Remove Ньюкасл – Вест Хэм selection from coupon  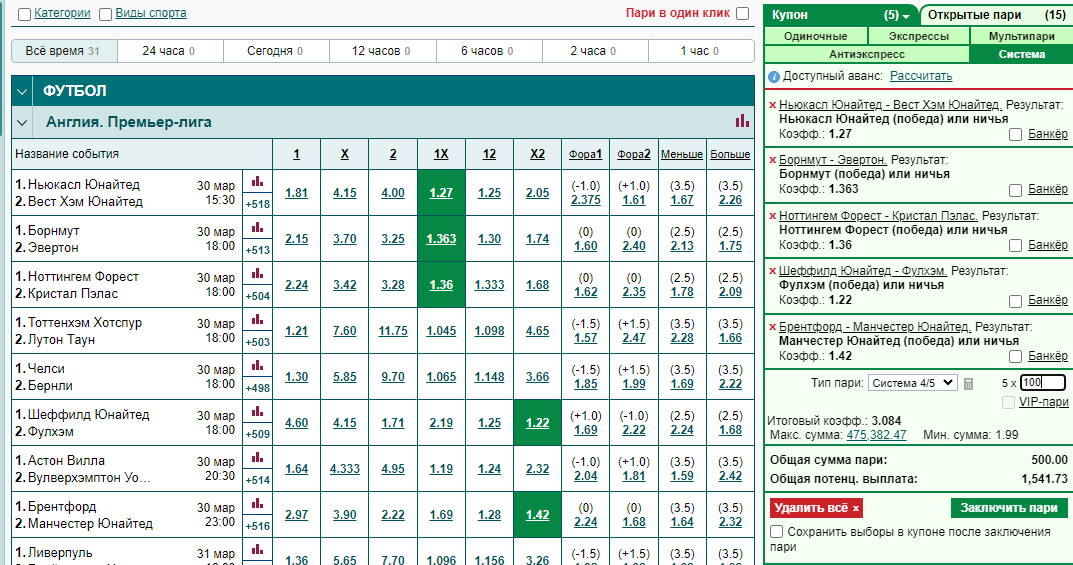coord(773,105)
